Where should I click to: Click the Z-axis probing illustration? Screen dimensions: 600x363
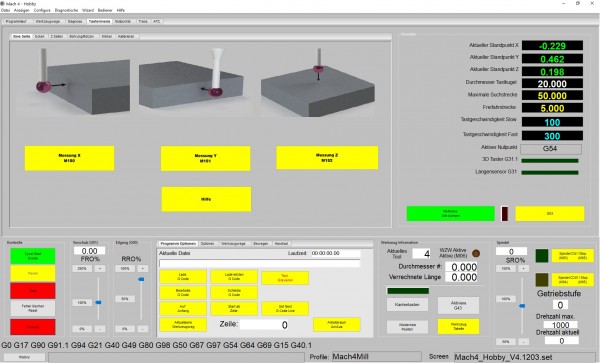point(318,82)
